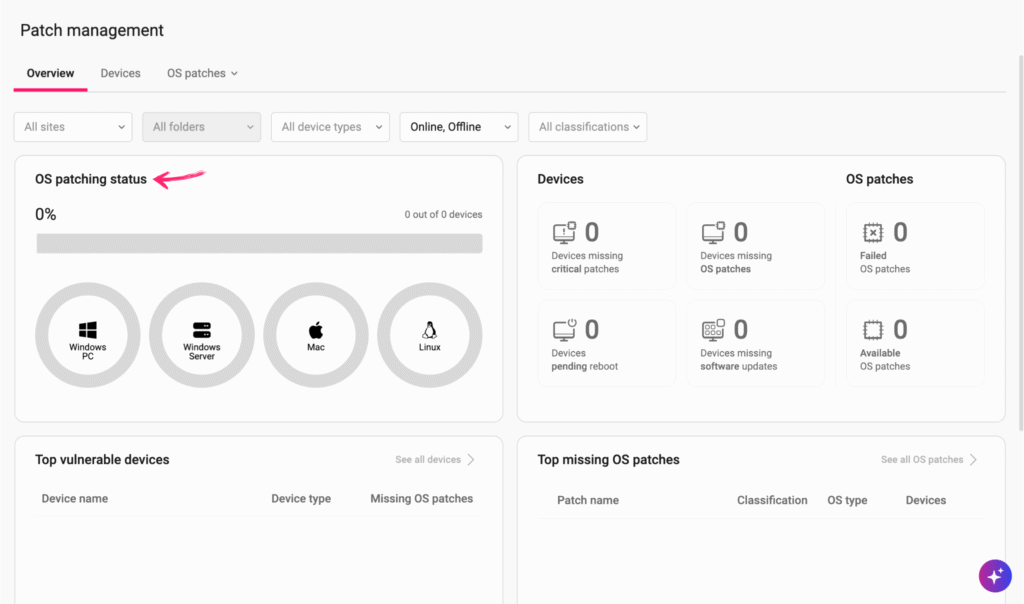Screen dimensions: 1024x604
Task: Open the OS patches tab menu
Action: pyautogui.click(x=202, y=73)
